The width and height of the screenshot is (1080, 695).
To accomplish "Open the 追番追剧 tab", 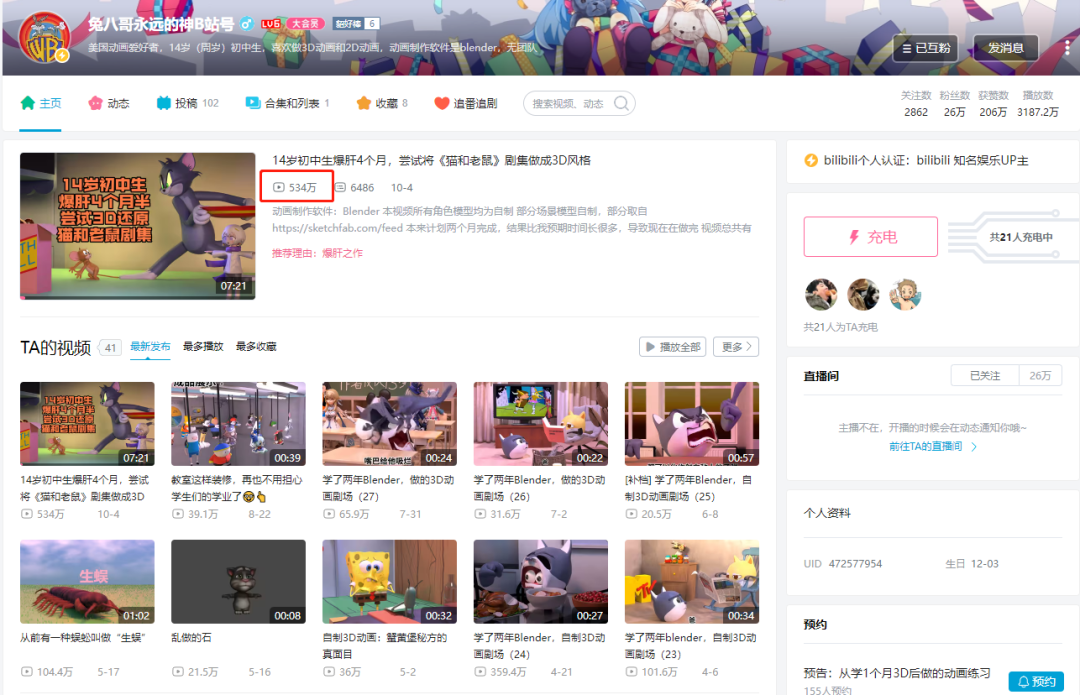I will [x=466, y=103].
